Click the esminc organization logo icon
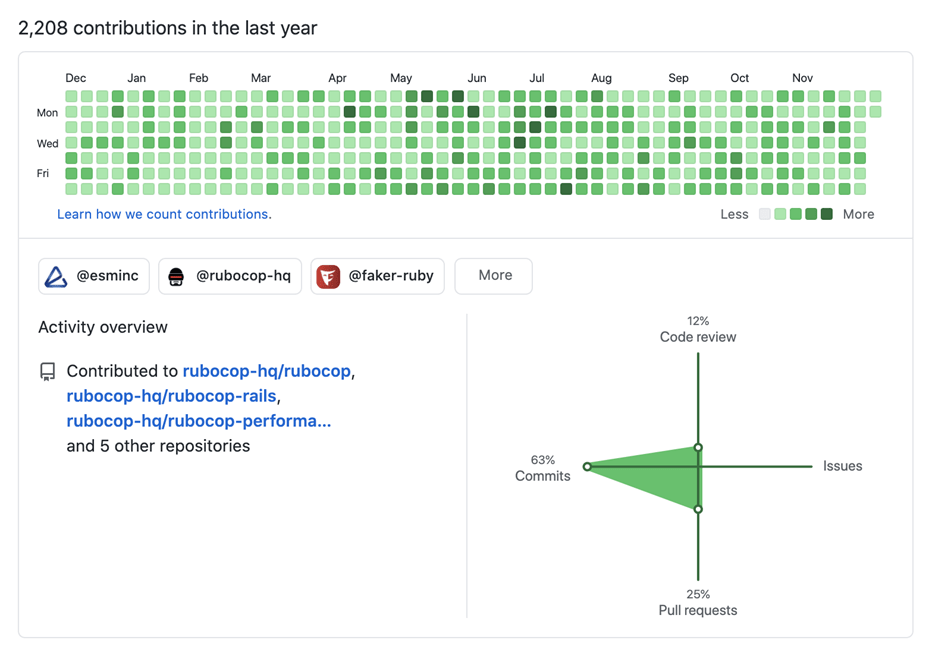 [56, 276]
